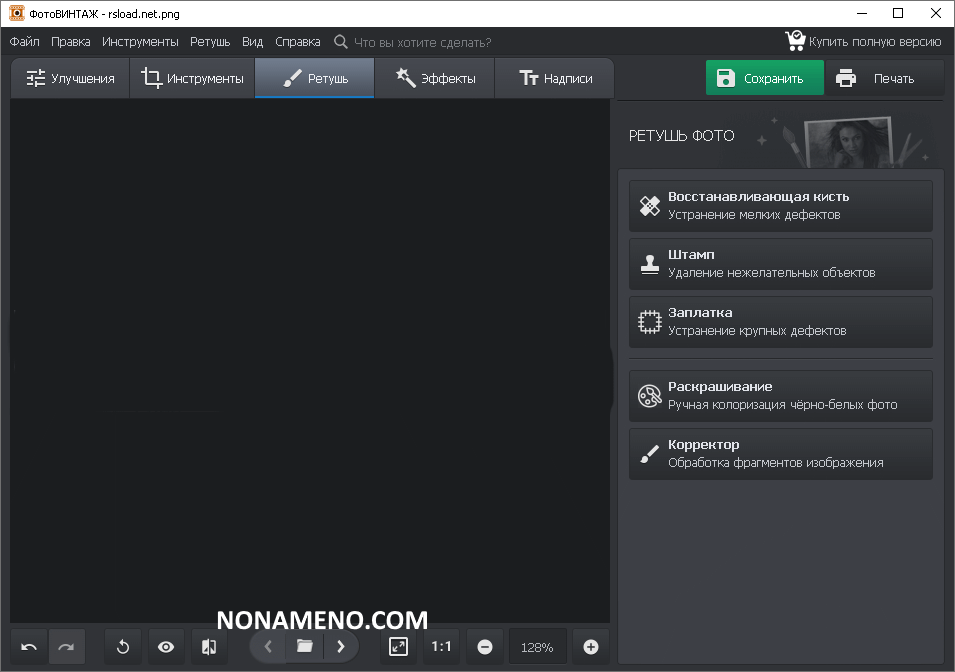Screen dimensions: 955x672
Task: Click Купить полную версию link
Action: click(x=863, y=42)
